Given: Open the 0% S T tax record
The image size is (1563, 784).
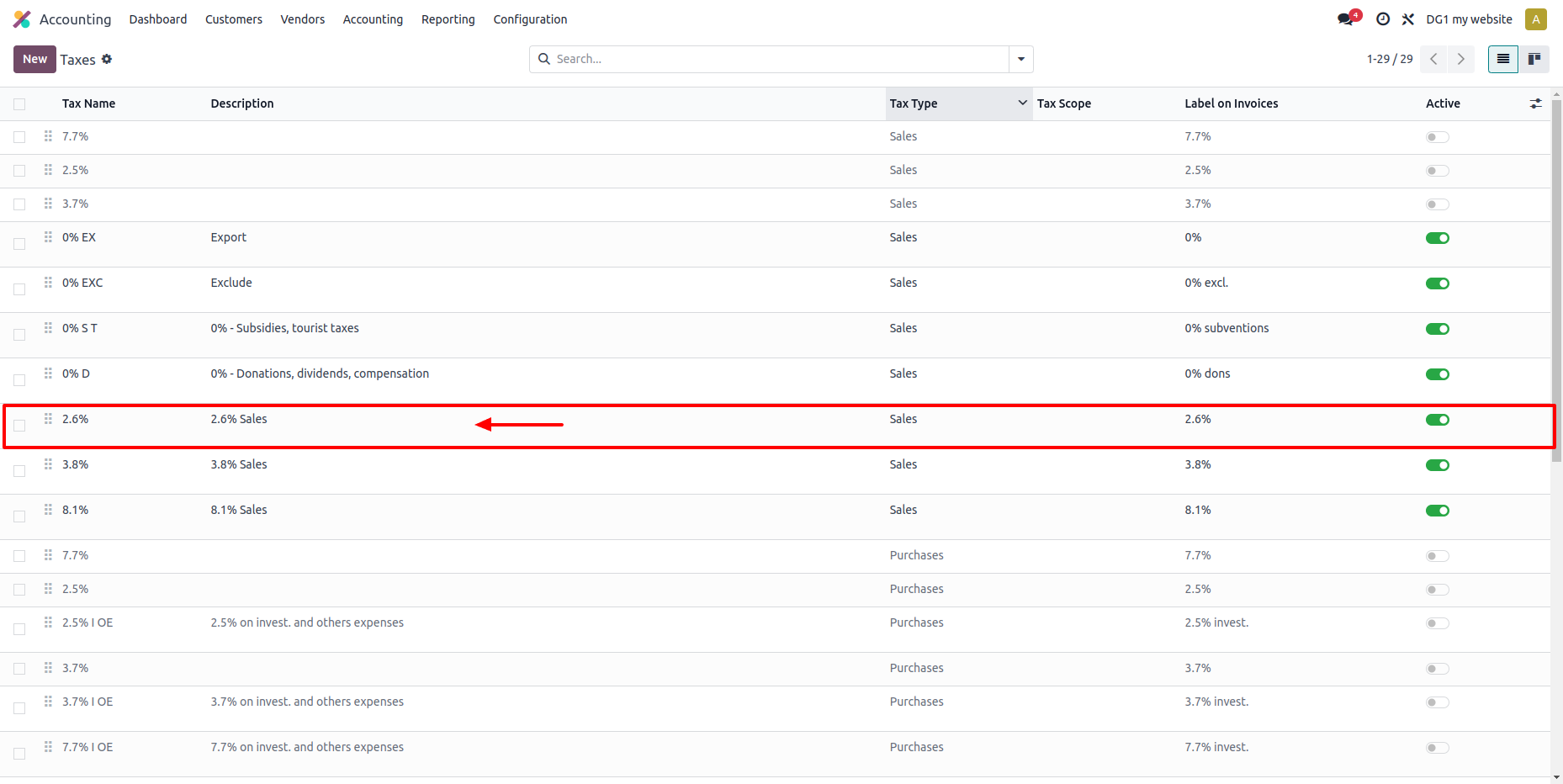Looking at the screenshot, I should coord(80,328).
